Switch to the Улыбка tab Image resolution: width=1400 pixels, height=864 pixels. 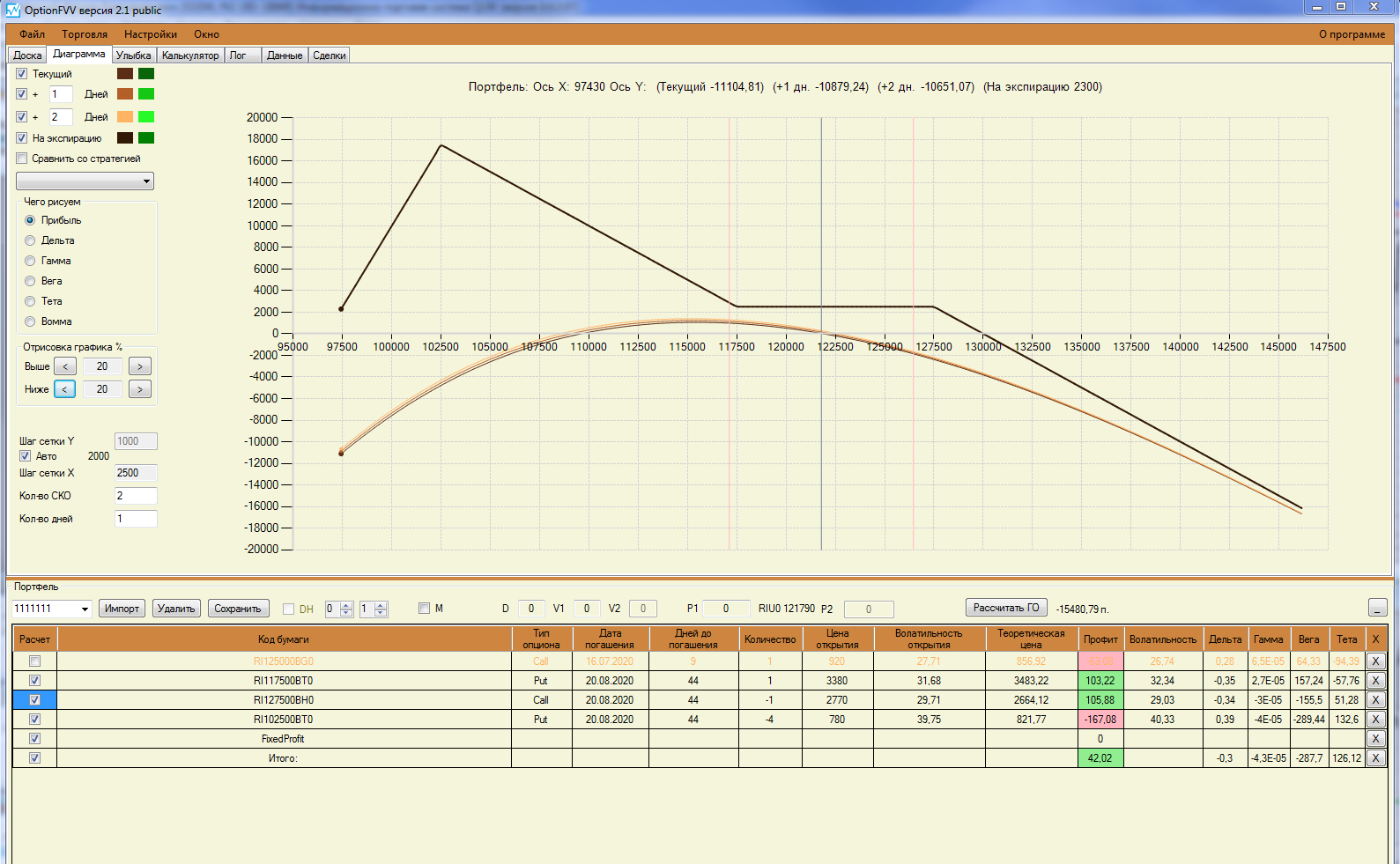pyautogui.click(x=134, y=55)
